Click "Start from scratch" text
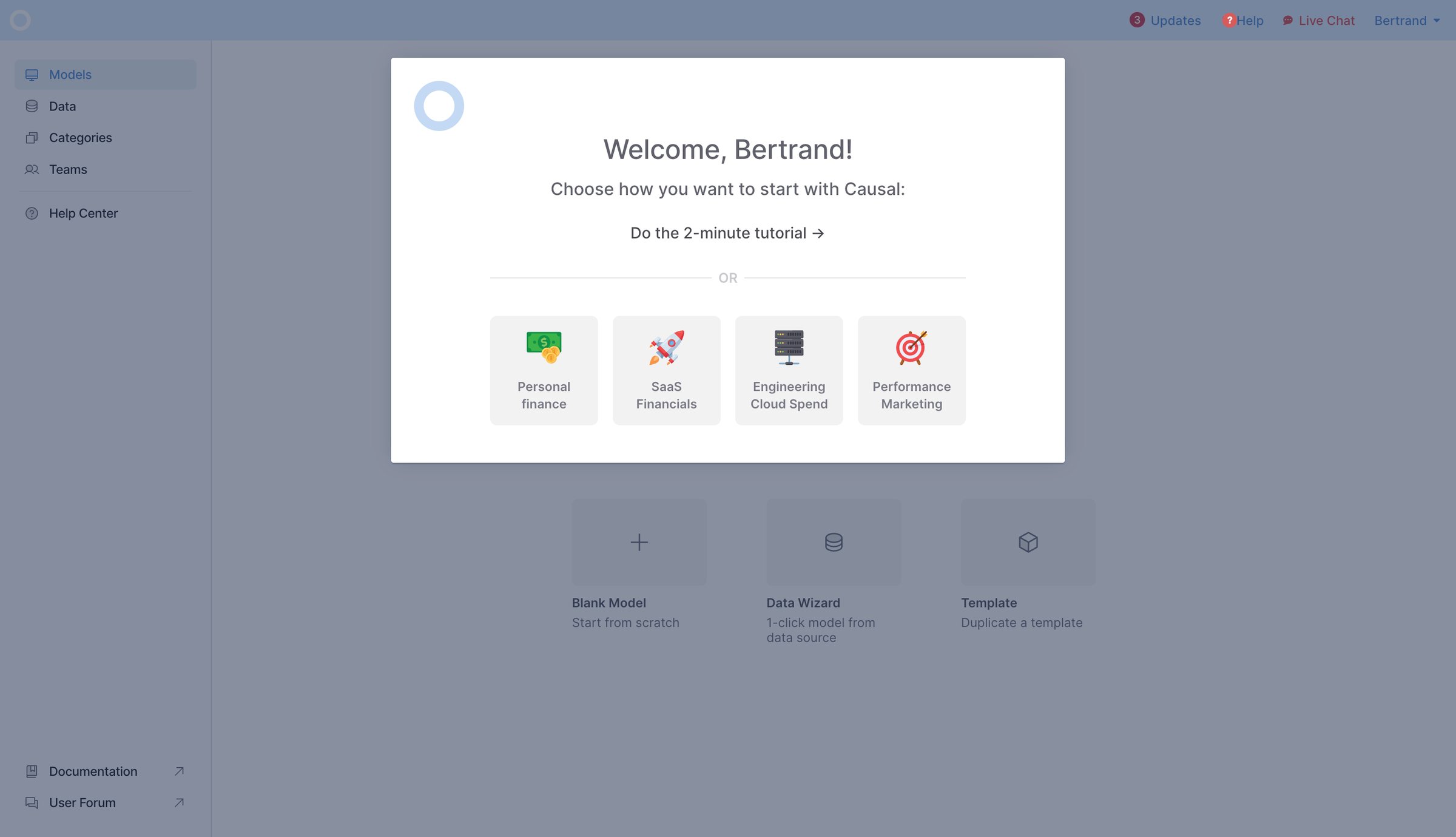 click(x=625, y=623)
